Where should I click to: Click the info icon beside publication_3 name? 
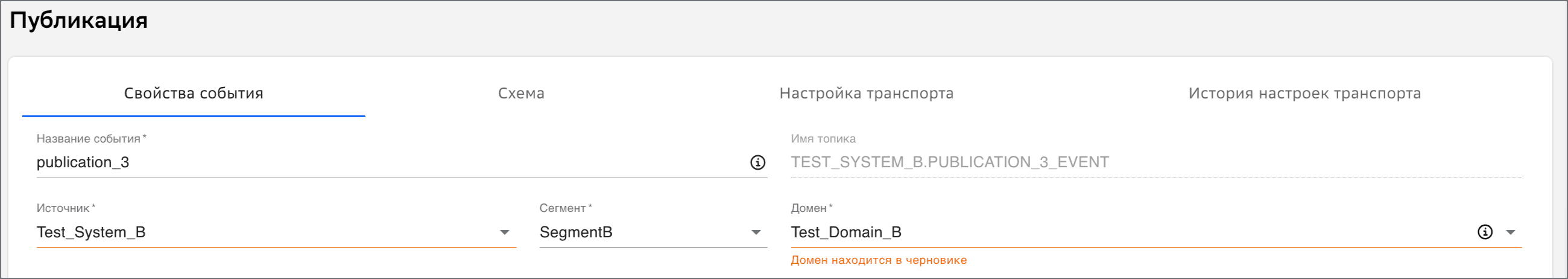(757, 162)
